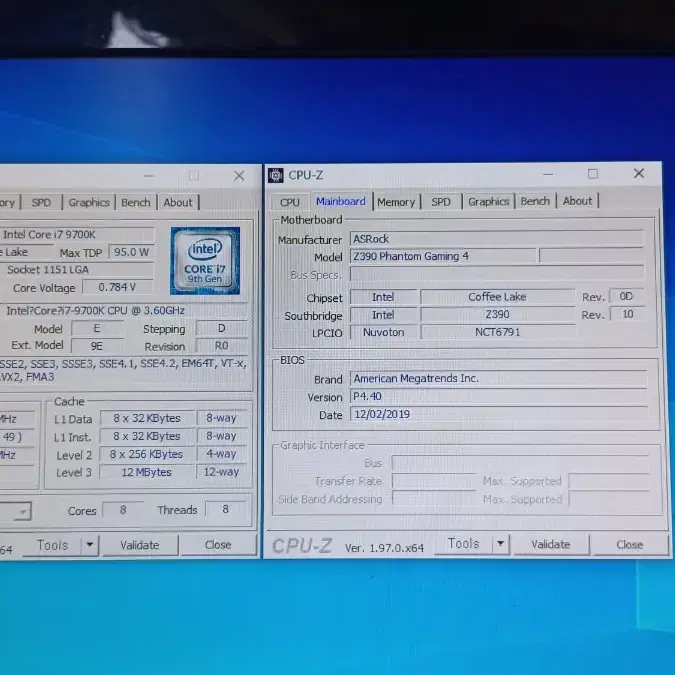Click Max TDP value 95.0 W

(x=131, y=252)
